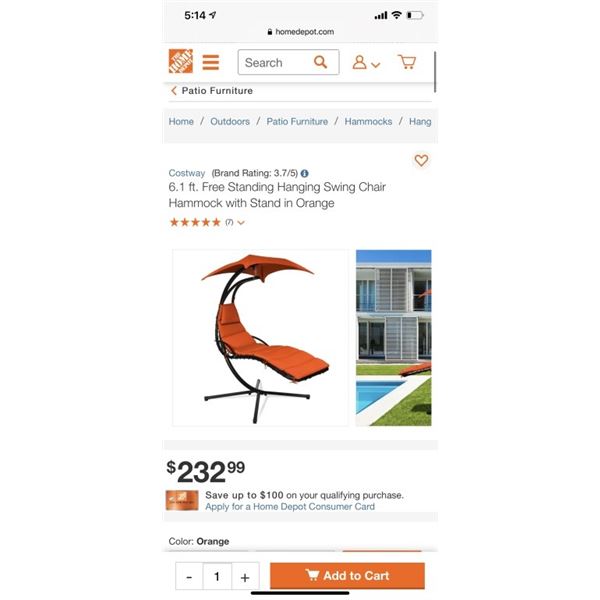This screenshot has height=600, width=600.
Task: Tap the search magnifier icon
Action: click(320, 62)
